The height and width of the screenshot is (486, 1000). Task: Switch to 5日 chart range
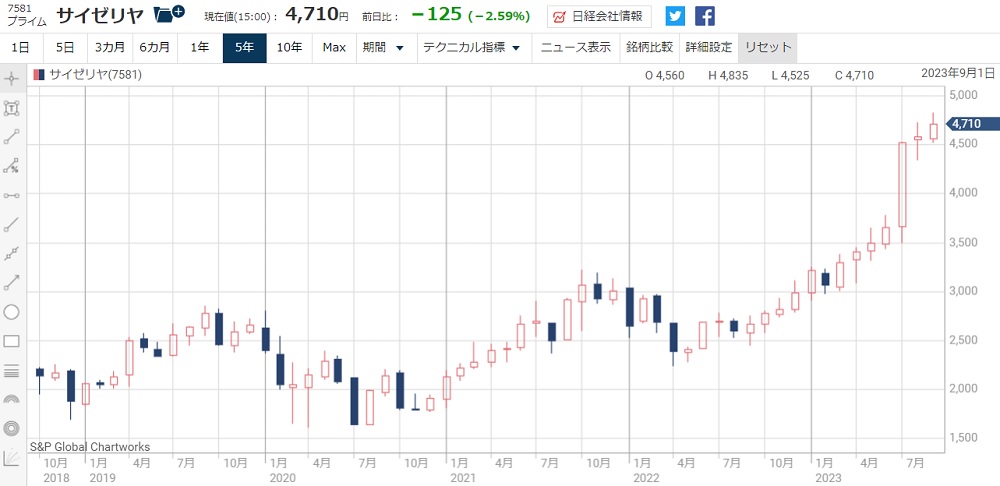(65, 48)
